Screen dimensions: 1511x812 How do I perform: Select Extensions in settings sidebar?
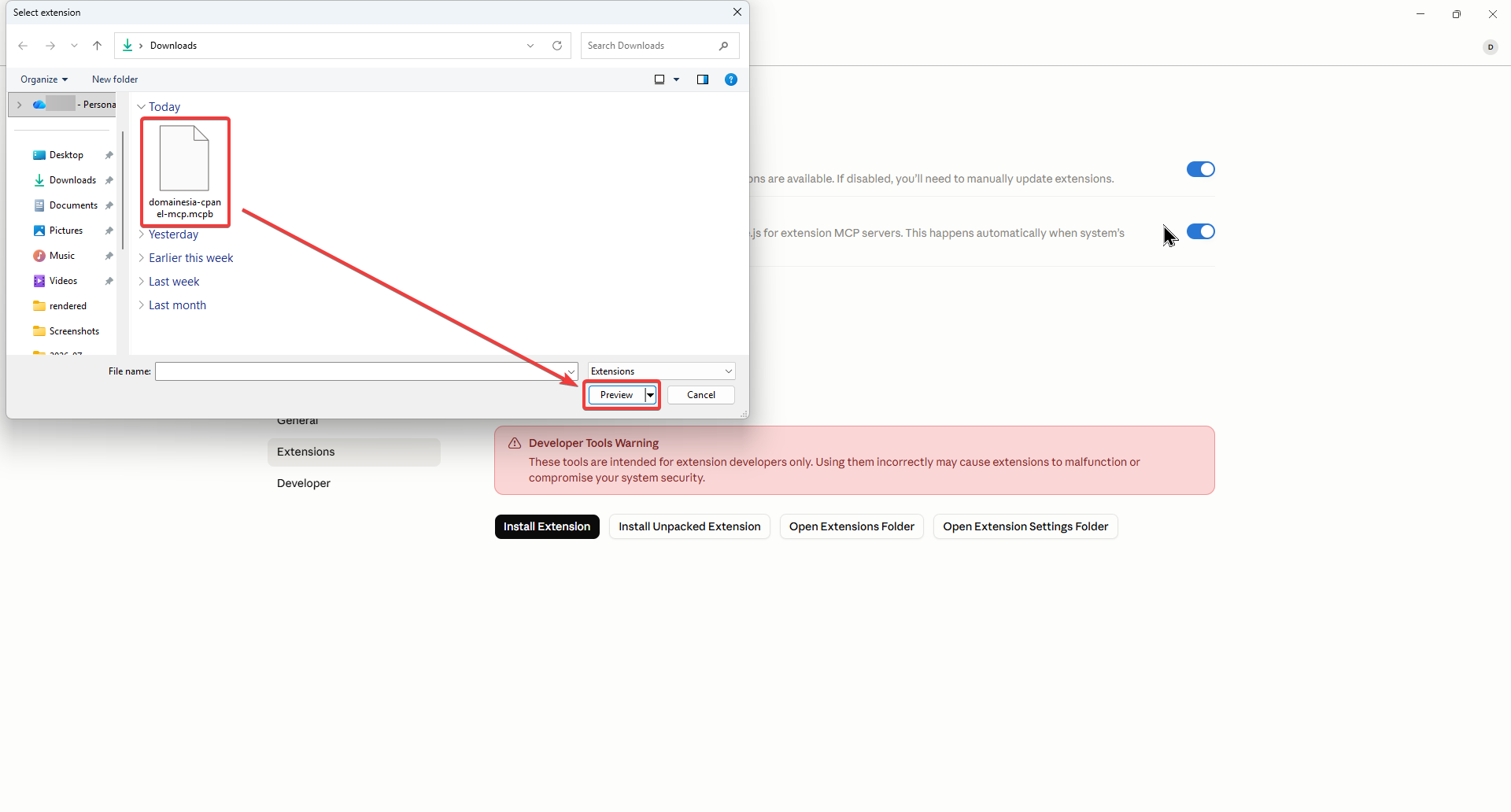point(354,452)
